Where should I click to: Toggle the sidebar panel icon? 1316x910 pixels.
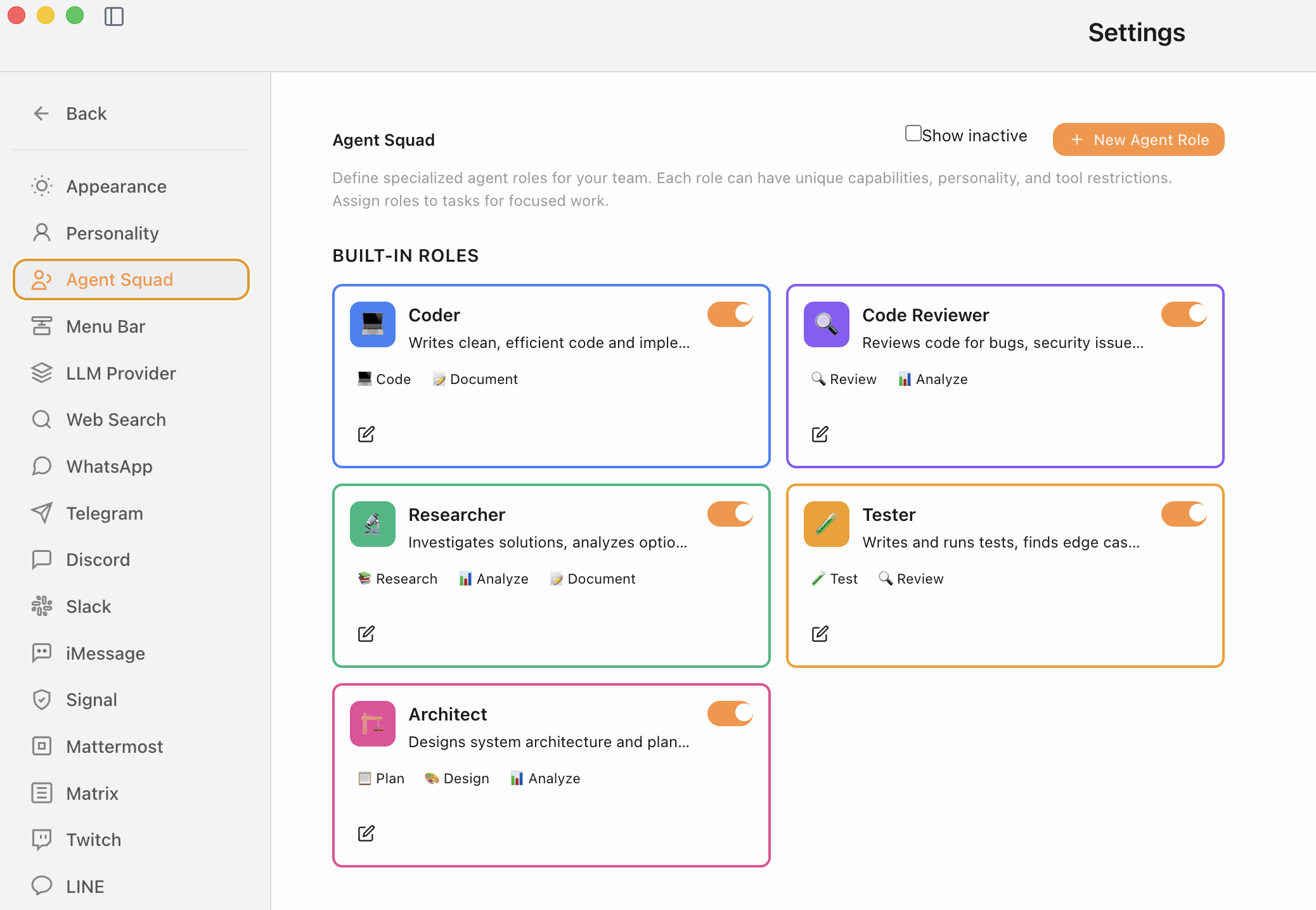[114, 16]
